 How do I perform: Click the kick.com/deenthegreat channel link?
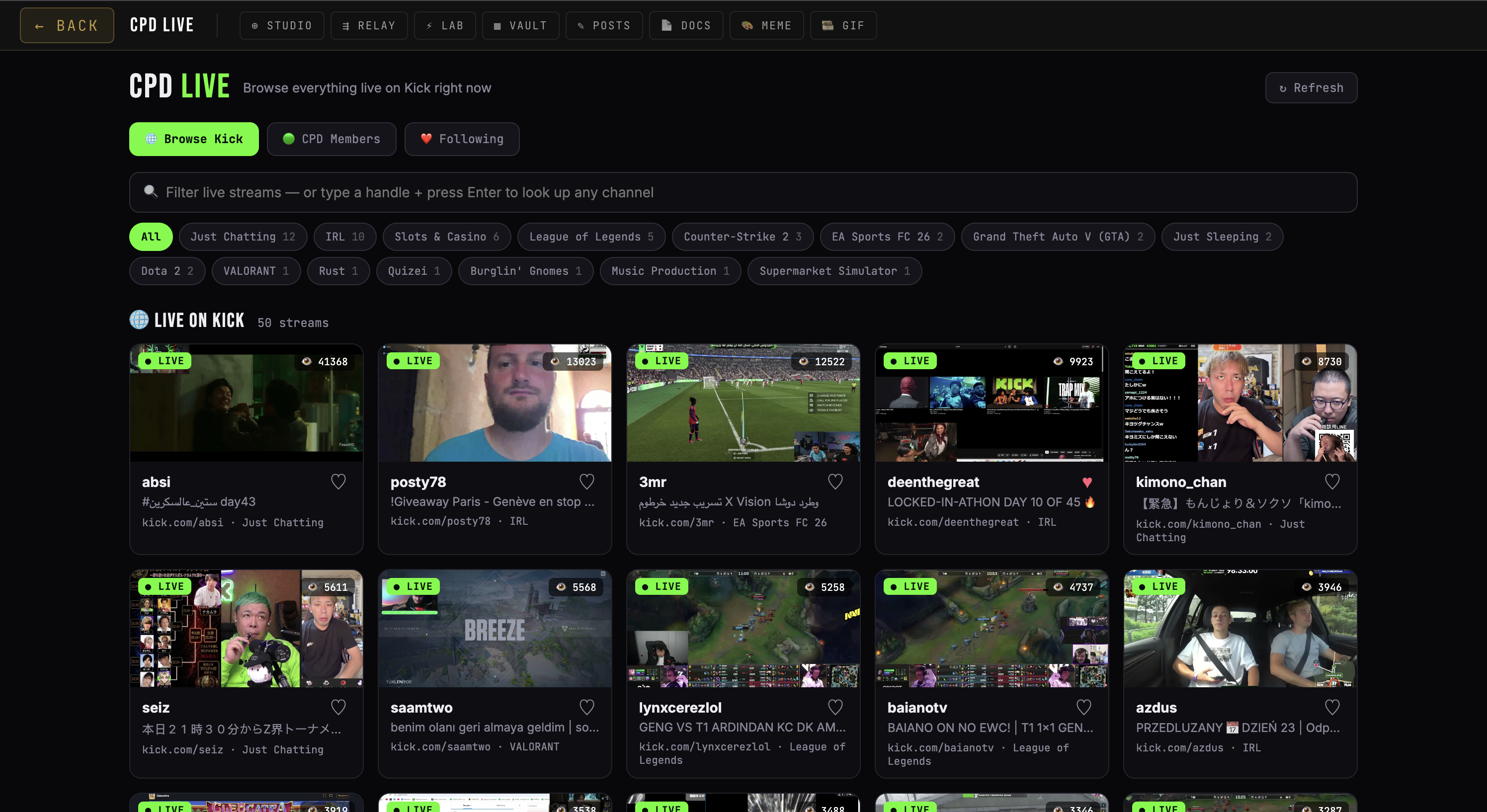coord(953,522)
